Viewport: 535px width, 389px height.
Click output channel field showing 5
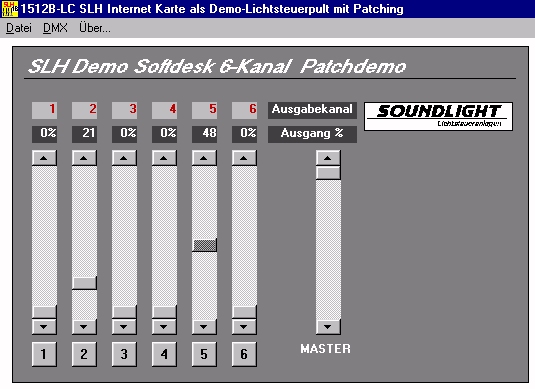tap(204, 110)
